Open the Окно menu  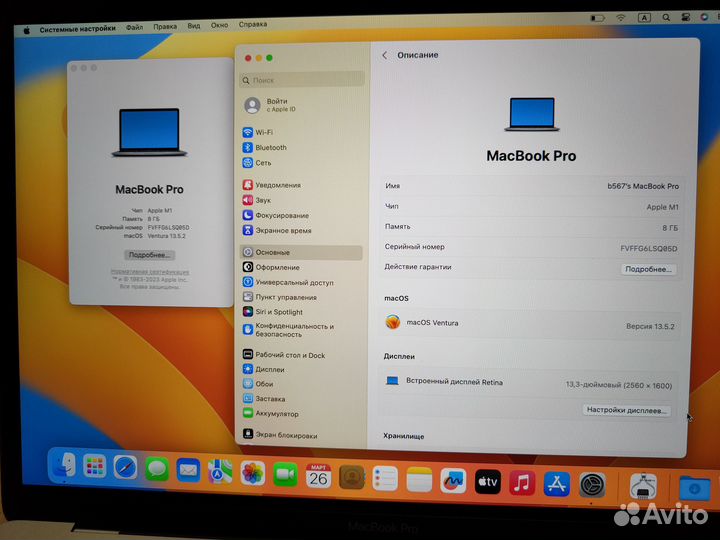click(x=219, y=25)
